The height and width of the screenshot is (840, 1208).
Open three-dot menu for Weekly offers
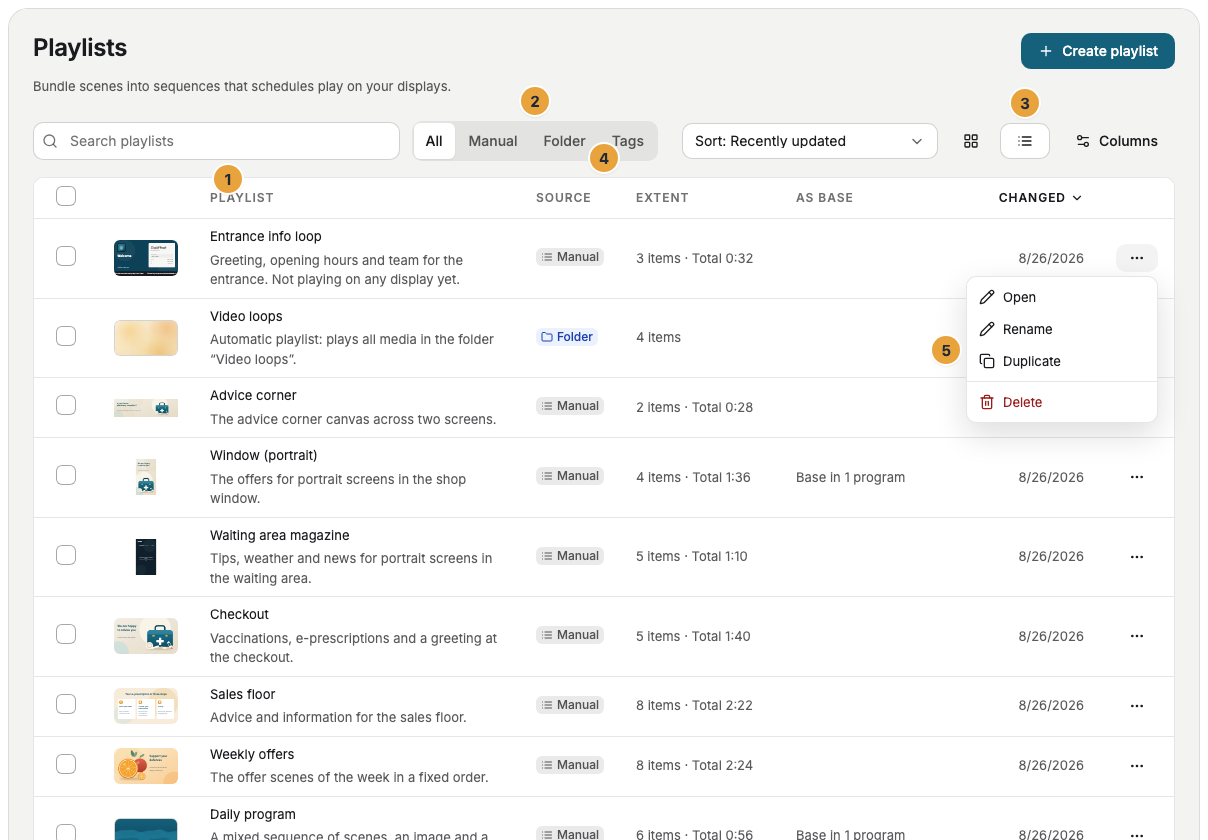(x=1137, y=765)
